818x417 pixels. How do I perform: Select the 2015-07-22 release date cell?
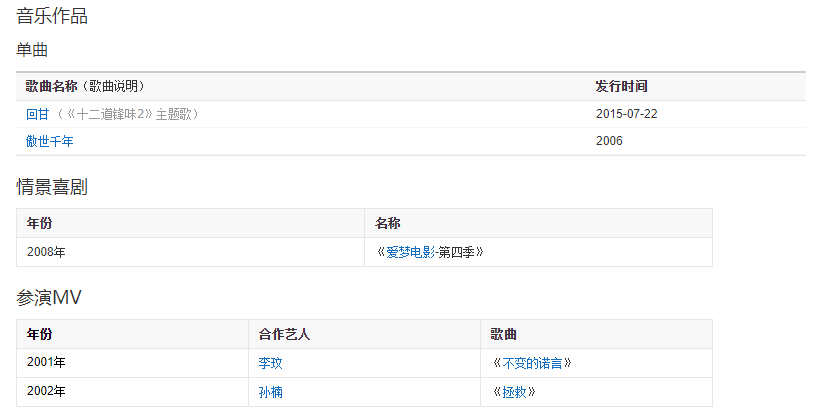pyautogui.click(x=626, y=114)
